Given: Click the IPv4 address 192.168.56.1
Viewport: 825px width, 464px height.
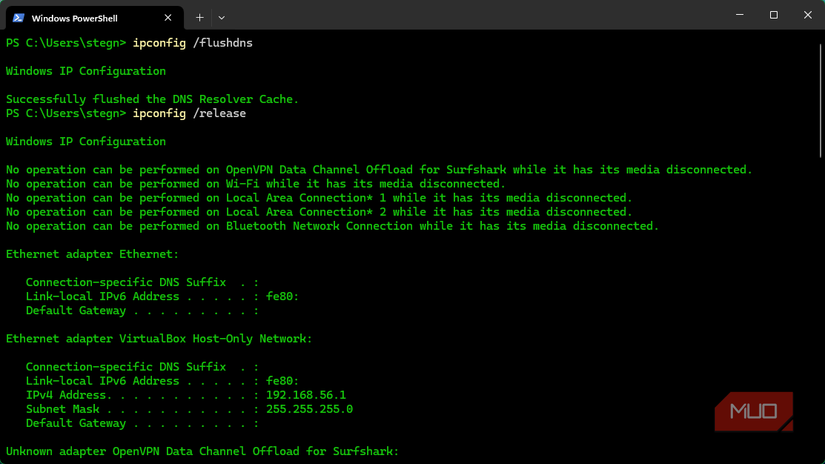Looking at the screenshot, I should tap(306, 395).
